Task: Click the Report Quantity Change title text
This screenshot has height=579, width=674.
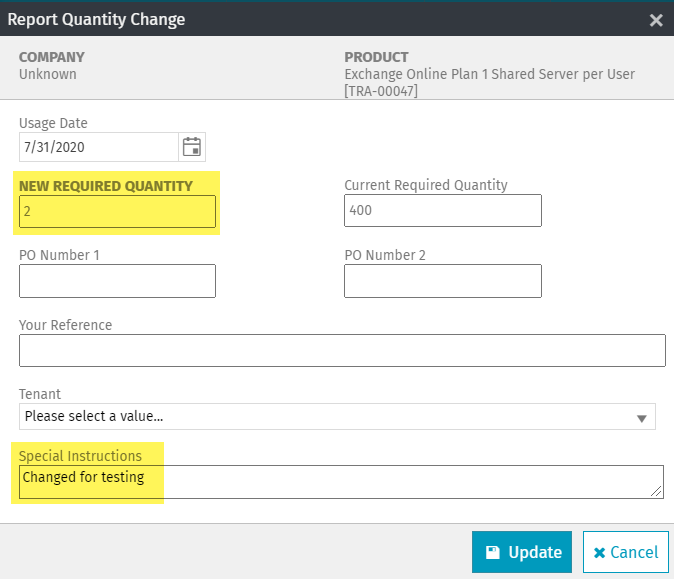Action: (x=96, y=19)
